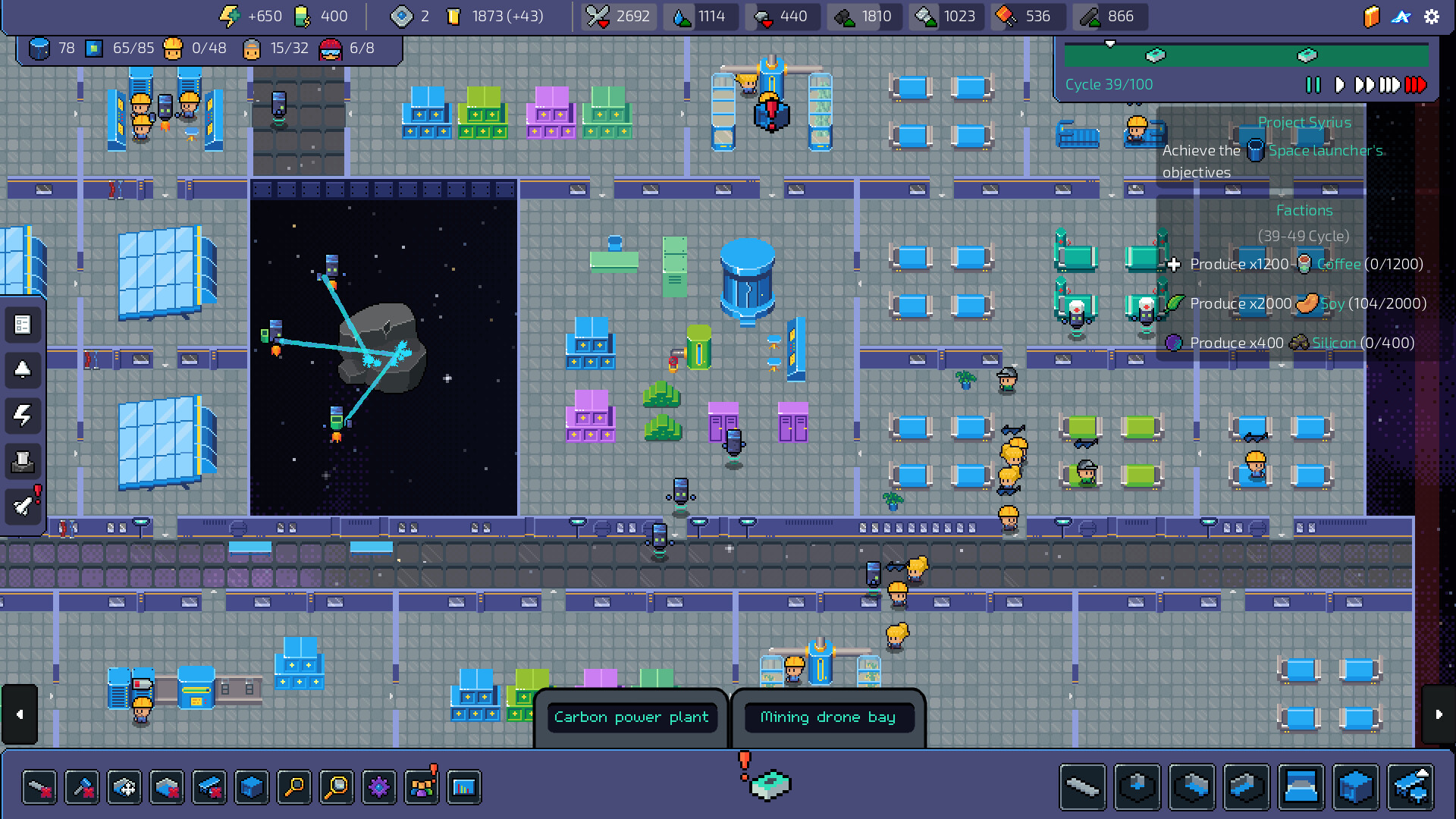Click the Space launcher's link

[1326, 151]
